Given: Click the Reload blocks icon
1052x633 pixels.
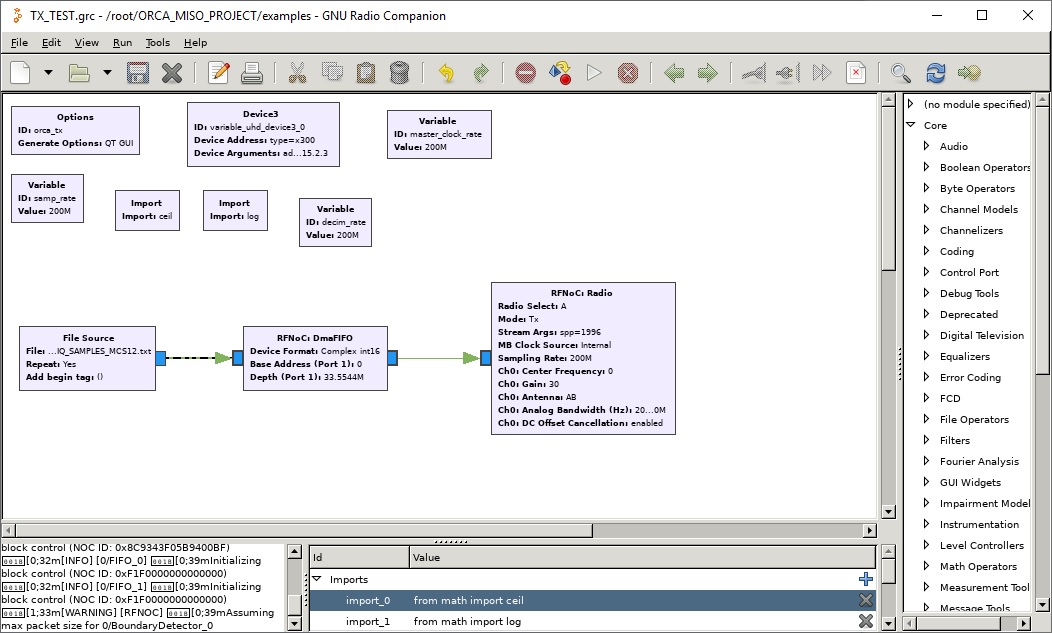Looking at the screenshot, I should click(x=936, y=73).
